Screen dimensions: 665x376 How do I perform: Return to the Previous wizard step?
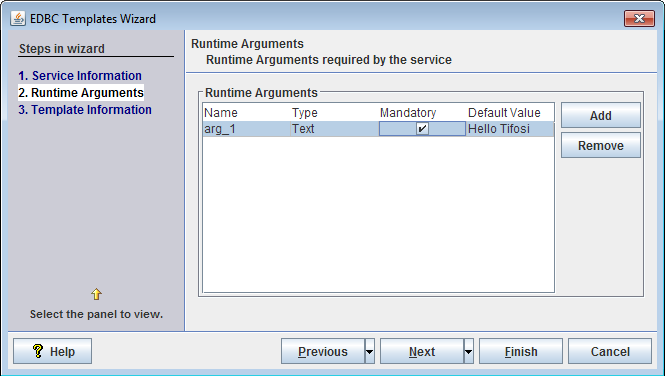[x=323, y=351]
